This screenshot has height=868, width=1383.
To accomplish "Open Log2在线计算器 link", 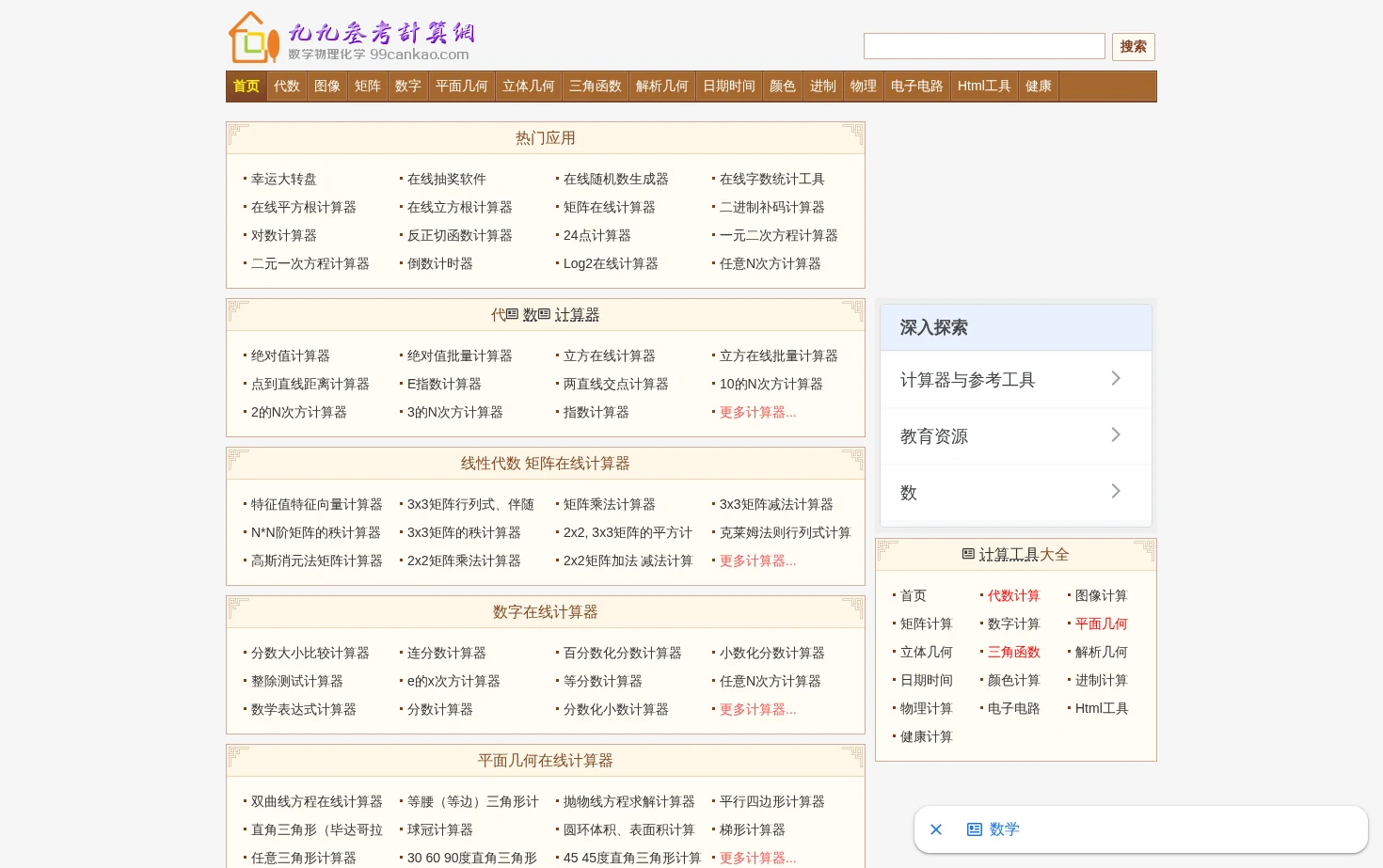I will tap(611, 263).
